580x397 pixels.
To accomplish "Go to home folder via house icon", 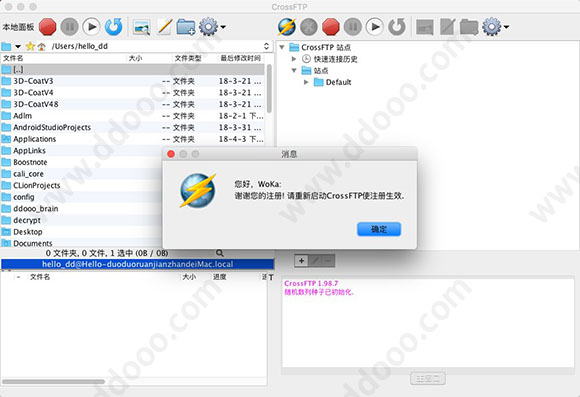I will click(41, 46).
